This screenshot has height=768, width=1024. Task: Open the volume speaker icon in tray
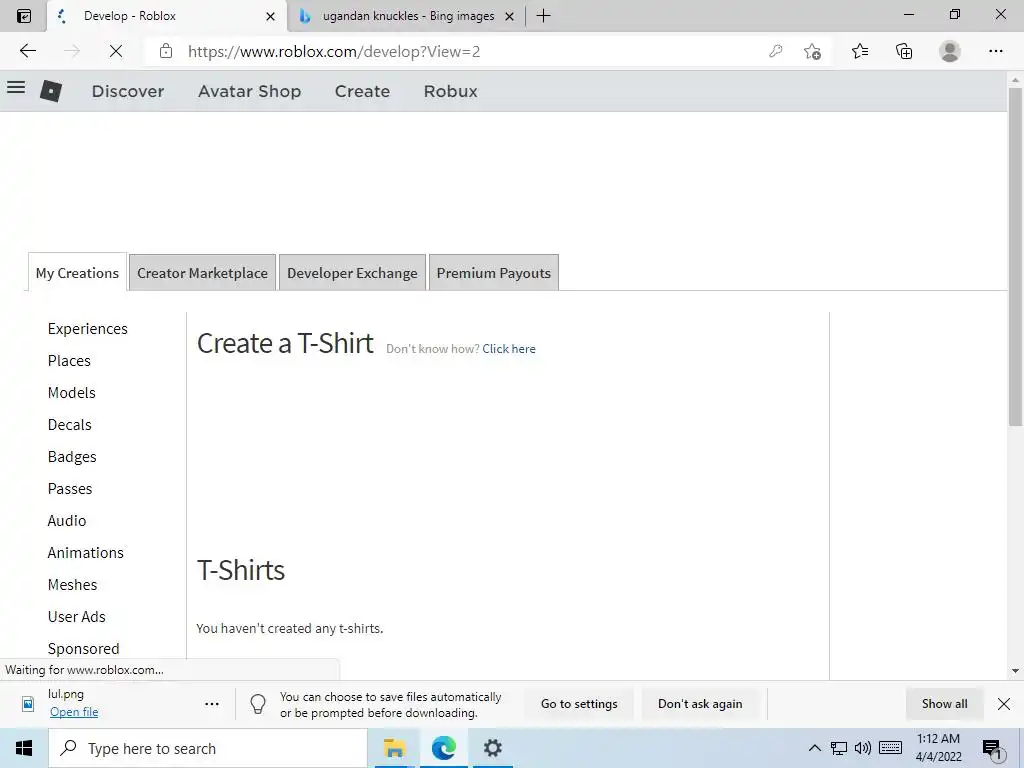click(x=863, y=748)
